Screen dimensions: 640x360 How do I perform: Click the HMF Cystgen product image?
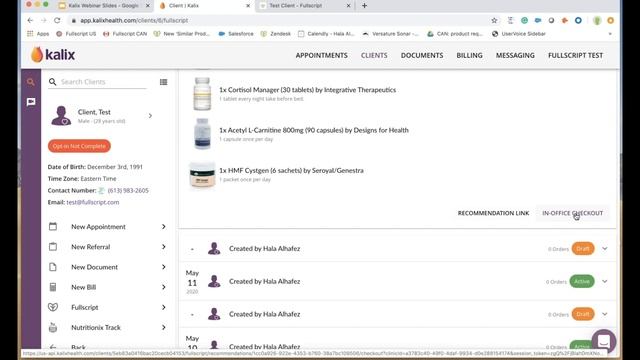(x=202, y=175)
